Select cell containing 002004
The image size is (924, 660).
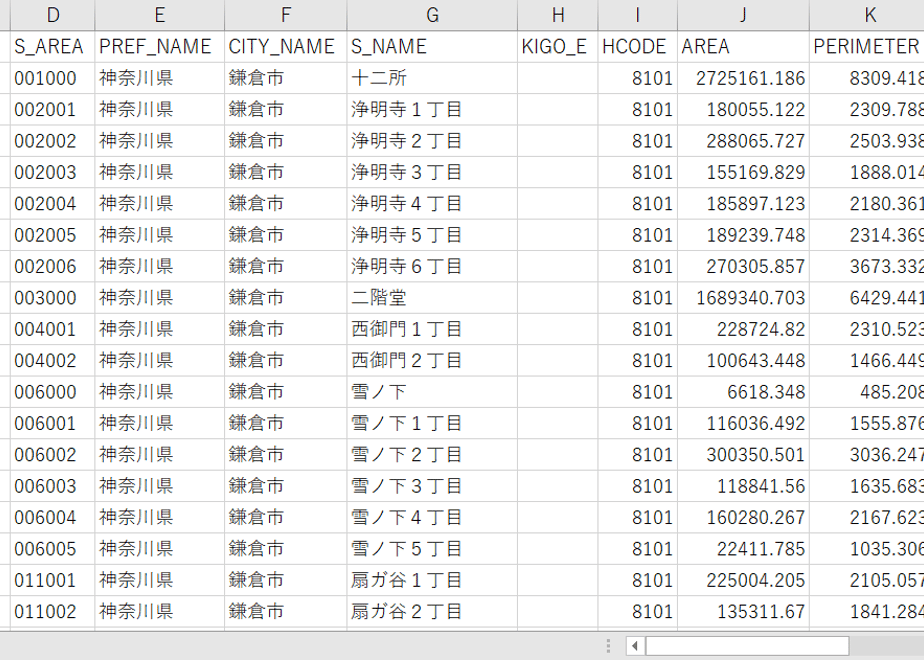pyautogui.click(x=52, y=203)
